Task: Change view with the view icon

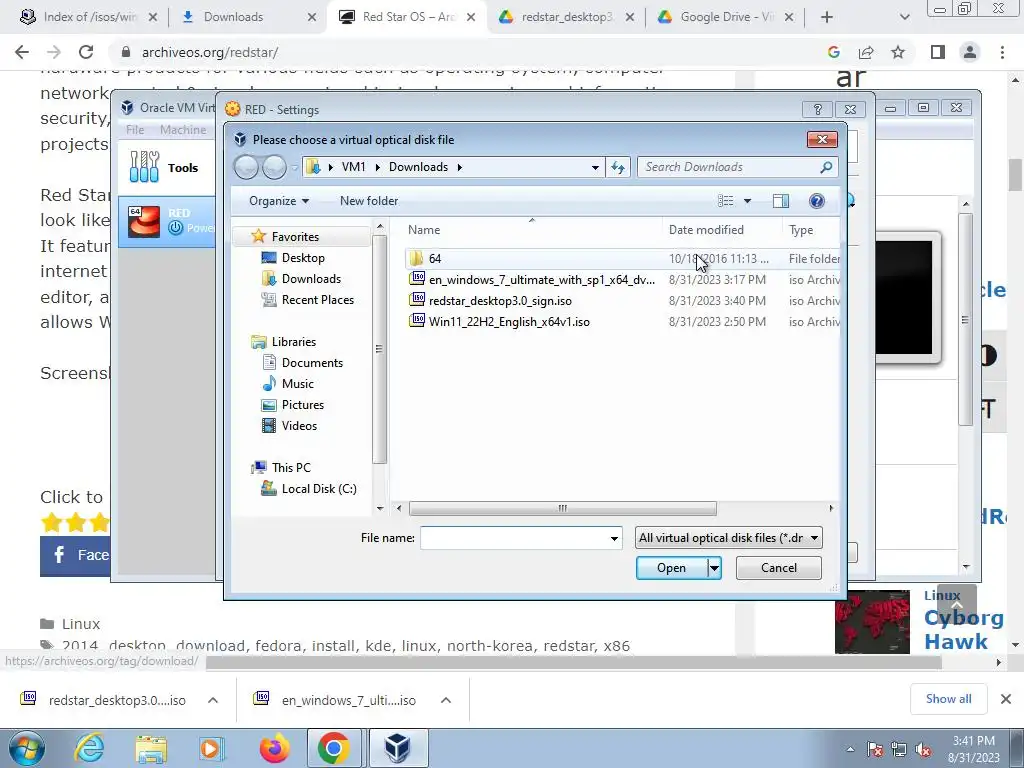Action: click(726, 200)
